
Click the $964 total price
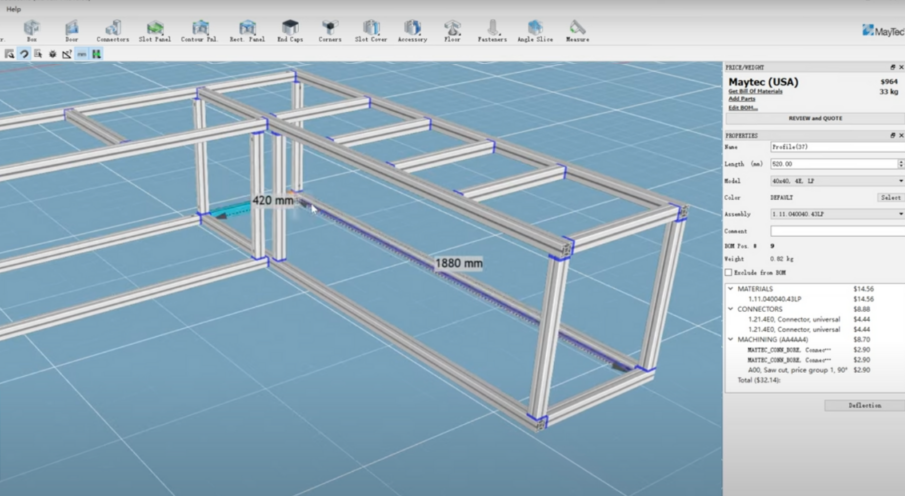(889, 82)
